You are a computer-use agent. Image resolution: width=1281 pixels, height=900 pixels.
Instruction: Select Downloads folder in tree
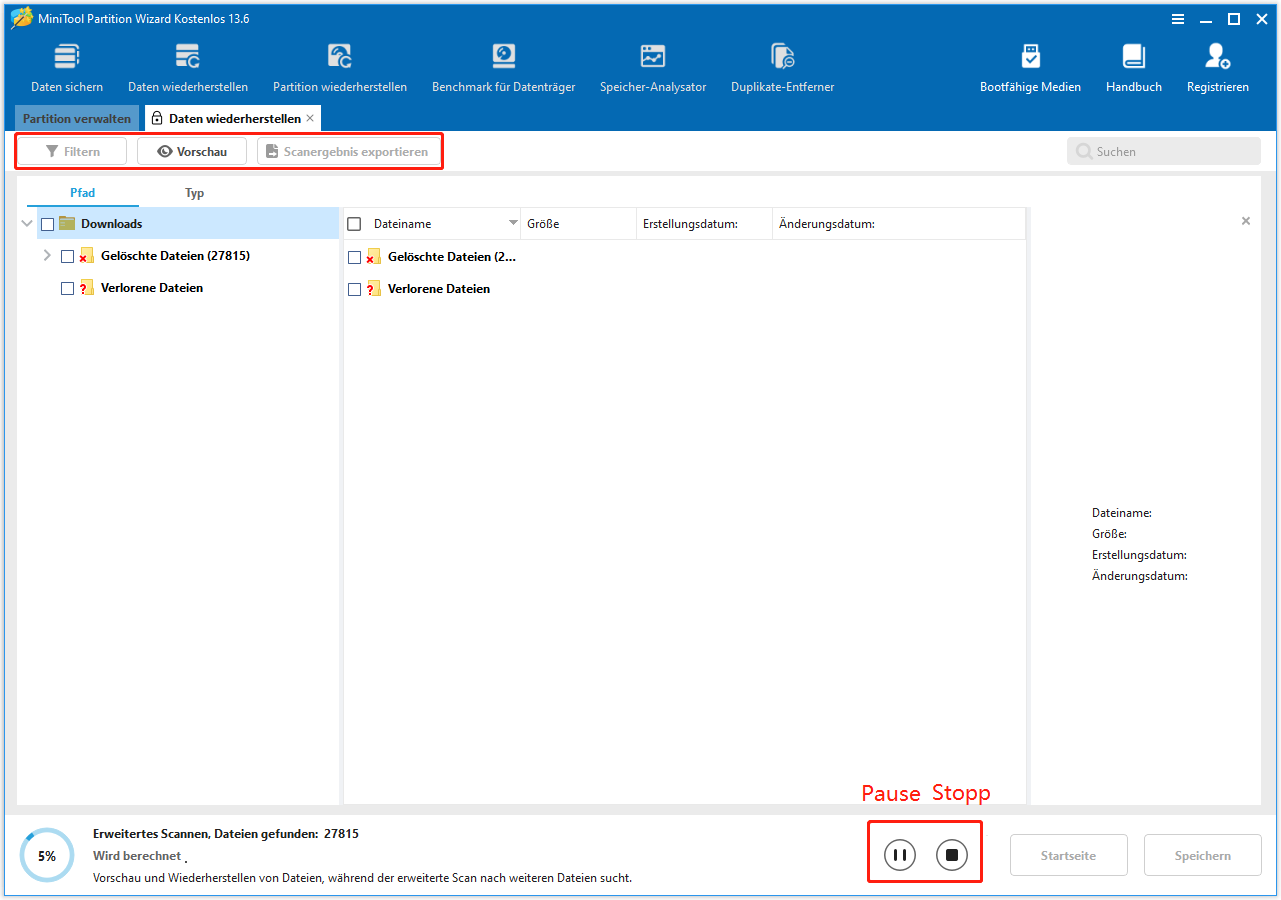click(111, 224)
